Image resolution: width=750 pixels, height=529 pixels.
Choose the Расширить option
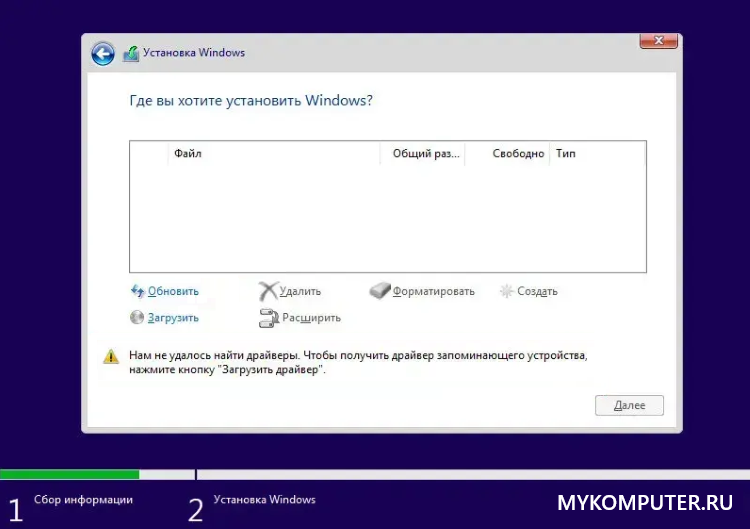[311, 318]
